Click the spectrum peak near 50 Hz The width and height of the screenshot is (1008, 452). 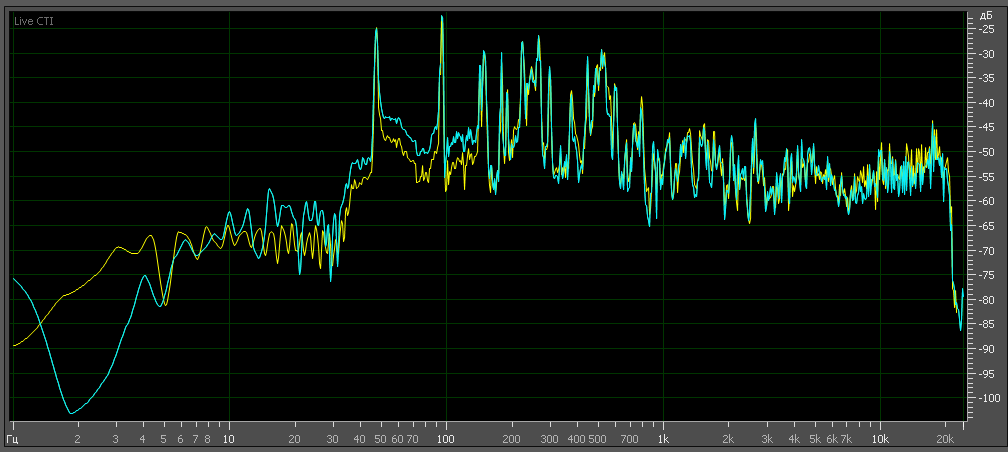pyautogui.click(x=377, y=30)
